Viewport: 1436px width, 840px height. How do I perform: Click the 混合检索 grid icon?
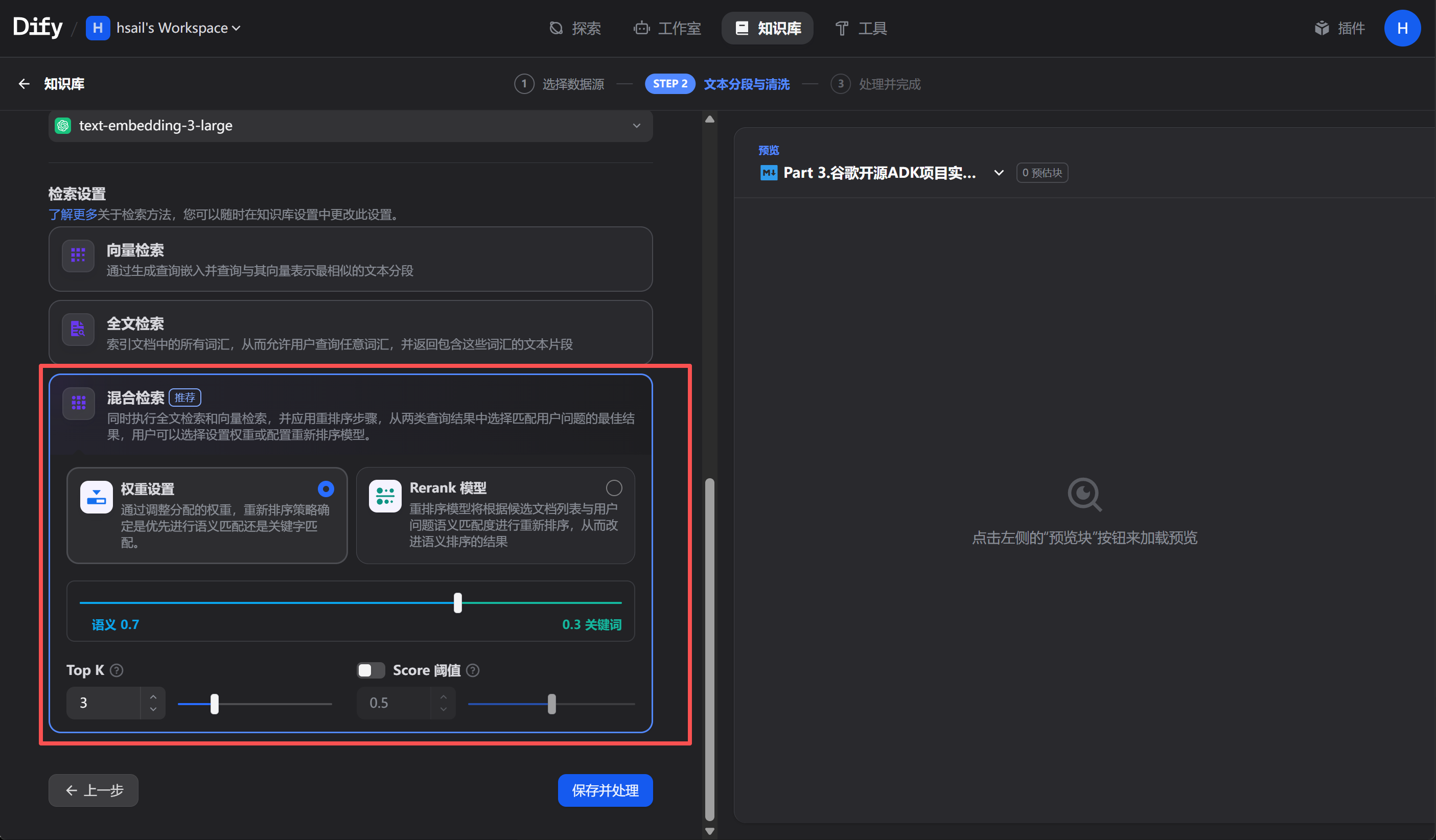point(78,404)
